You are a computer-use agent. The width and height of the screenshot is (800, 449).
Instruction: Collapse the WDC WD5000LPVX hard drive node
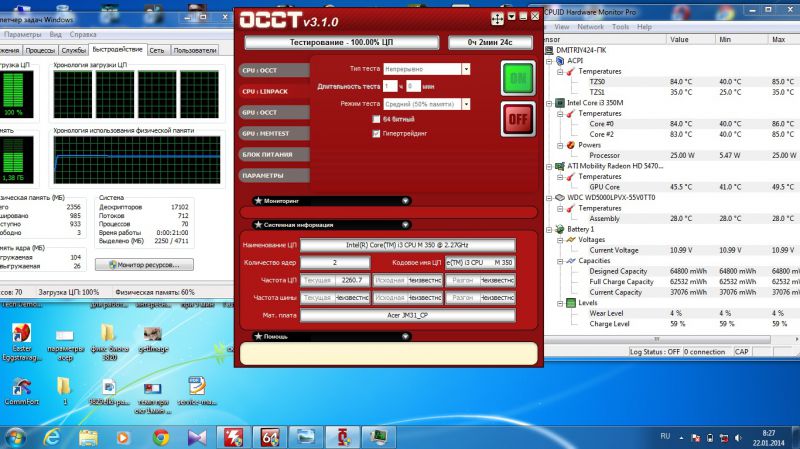tap(549, 197)
